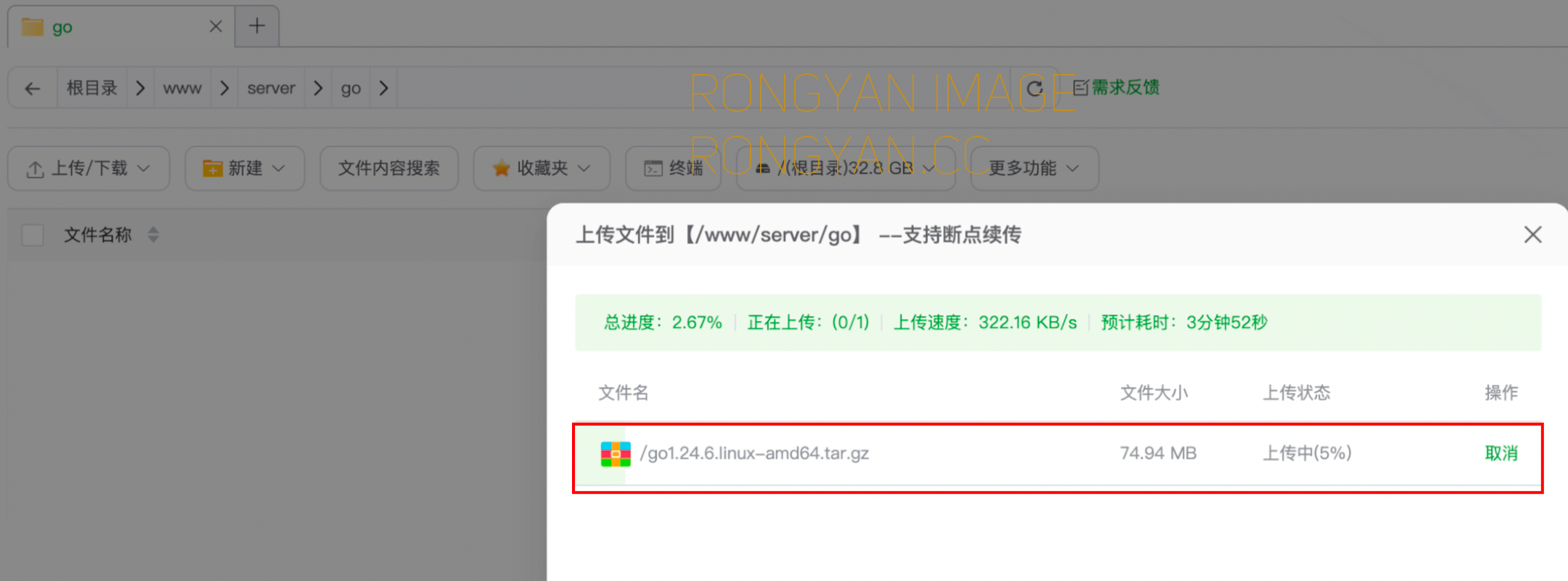
Task: Click the folder icon on the go tab
Action: [x=33, y=27]
